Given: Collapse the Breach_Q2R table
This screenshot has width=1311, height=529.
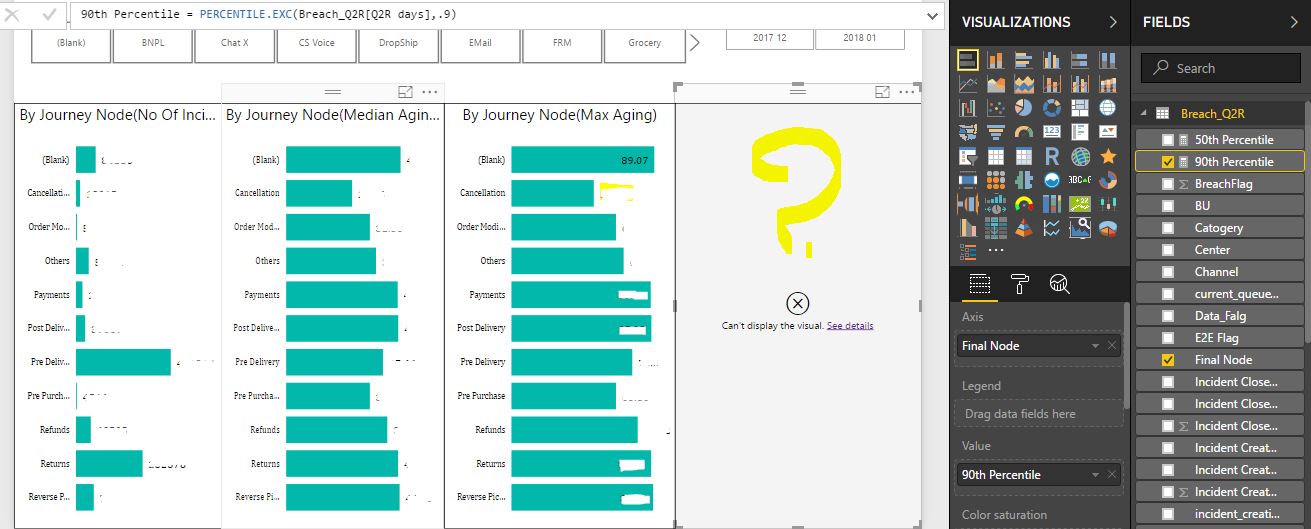Looking at the screenshot, I should (1143, 114).
